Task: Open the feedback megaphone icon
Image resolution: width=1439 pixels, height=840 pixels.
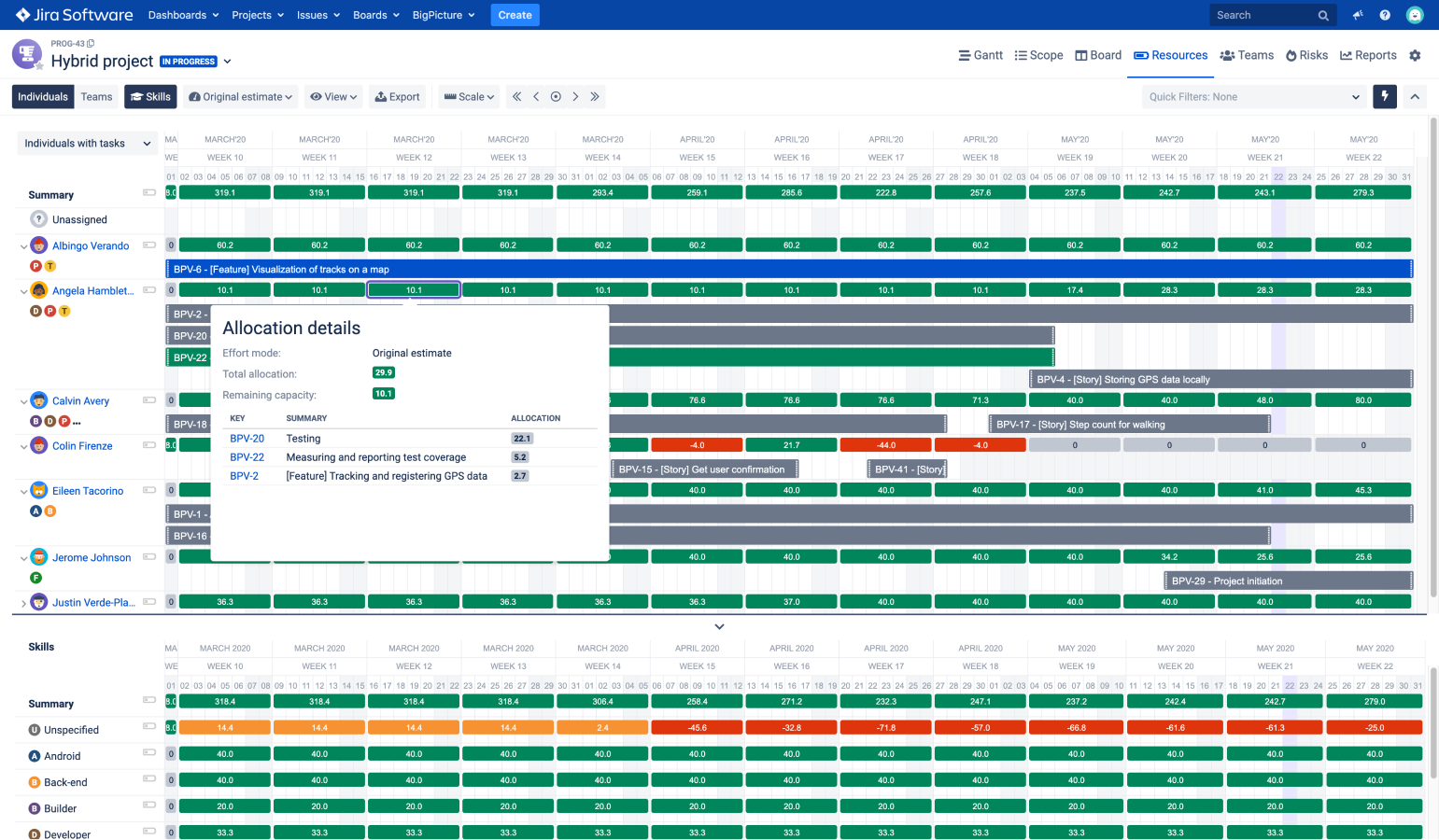Action: [x=1358, y=15]
